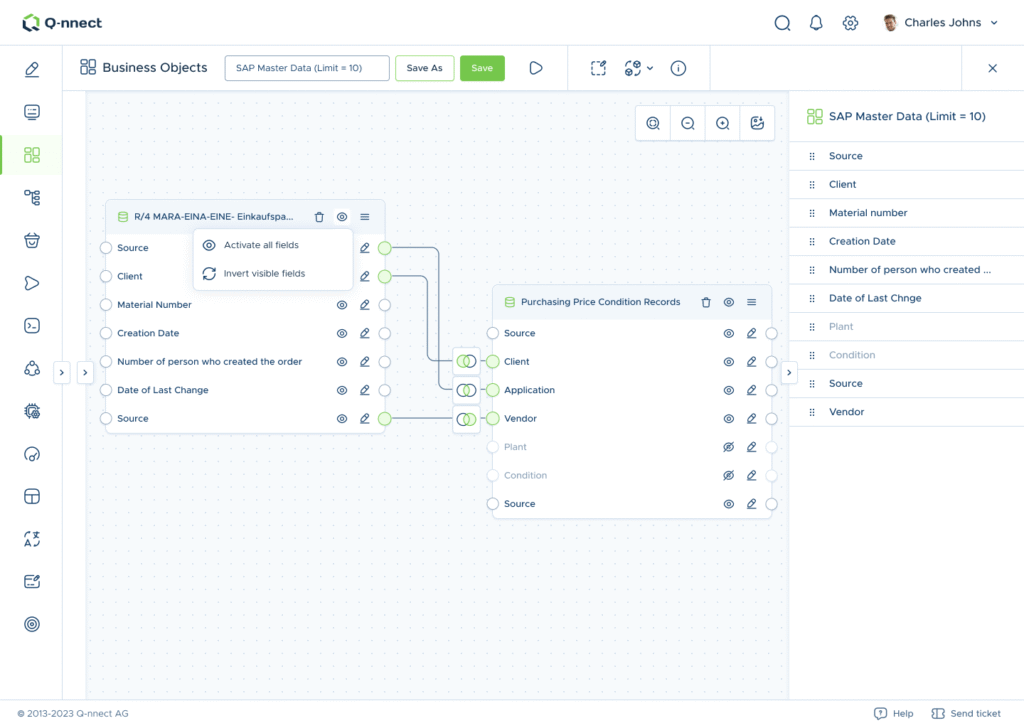Select Creation Date in the right side list
The image size is (1024, 728).
[x=906, y=242]
